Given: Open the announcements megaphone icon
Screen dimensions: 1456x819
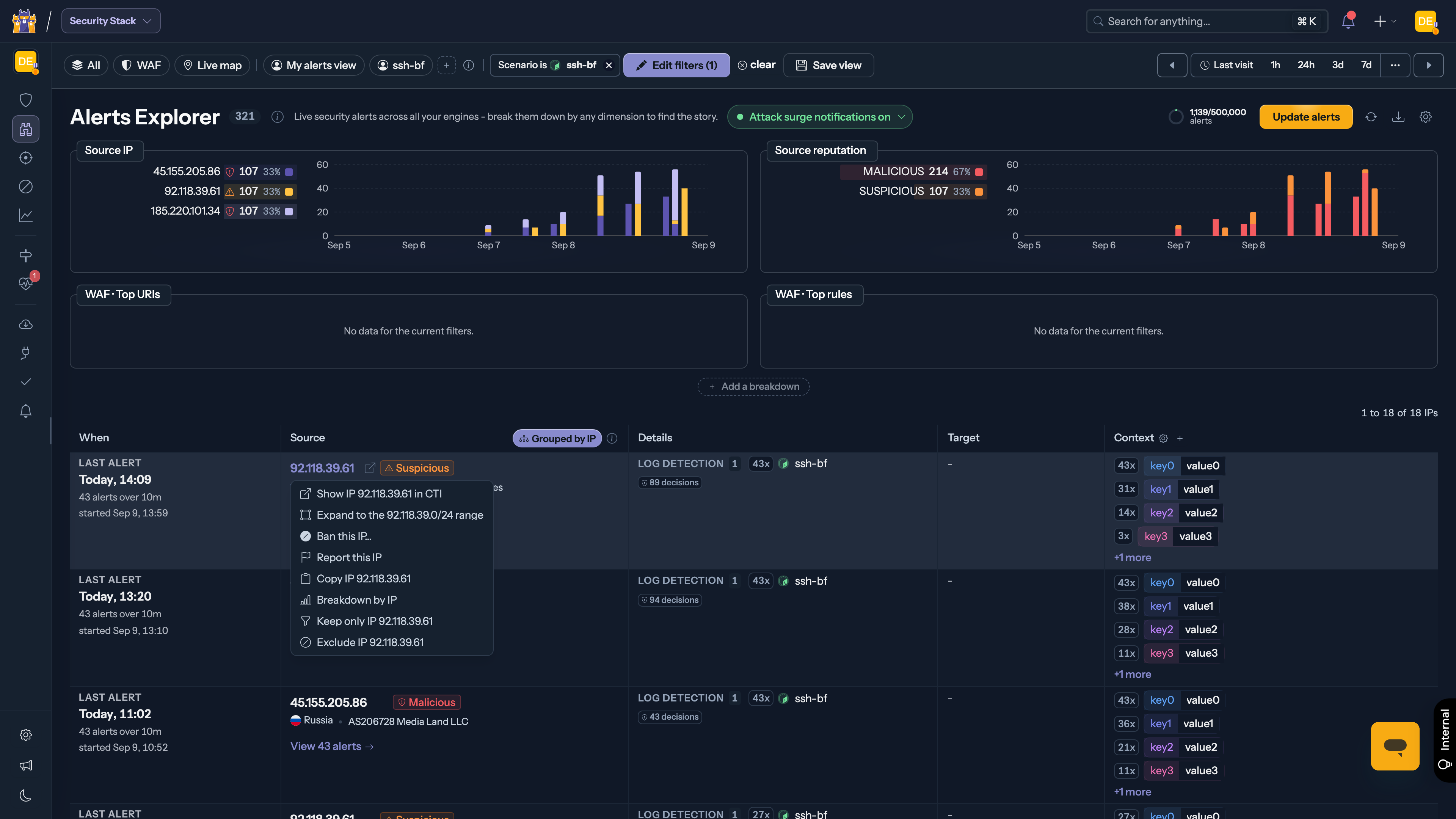Looking at the screenshot, I should pos(25,765).
